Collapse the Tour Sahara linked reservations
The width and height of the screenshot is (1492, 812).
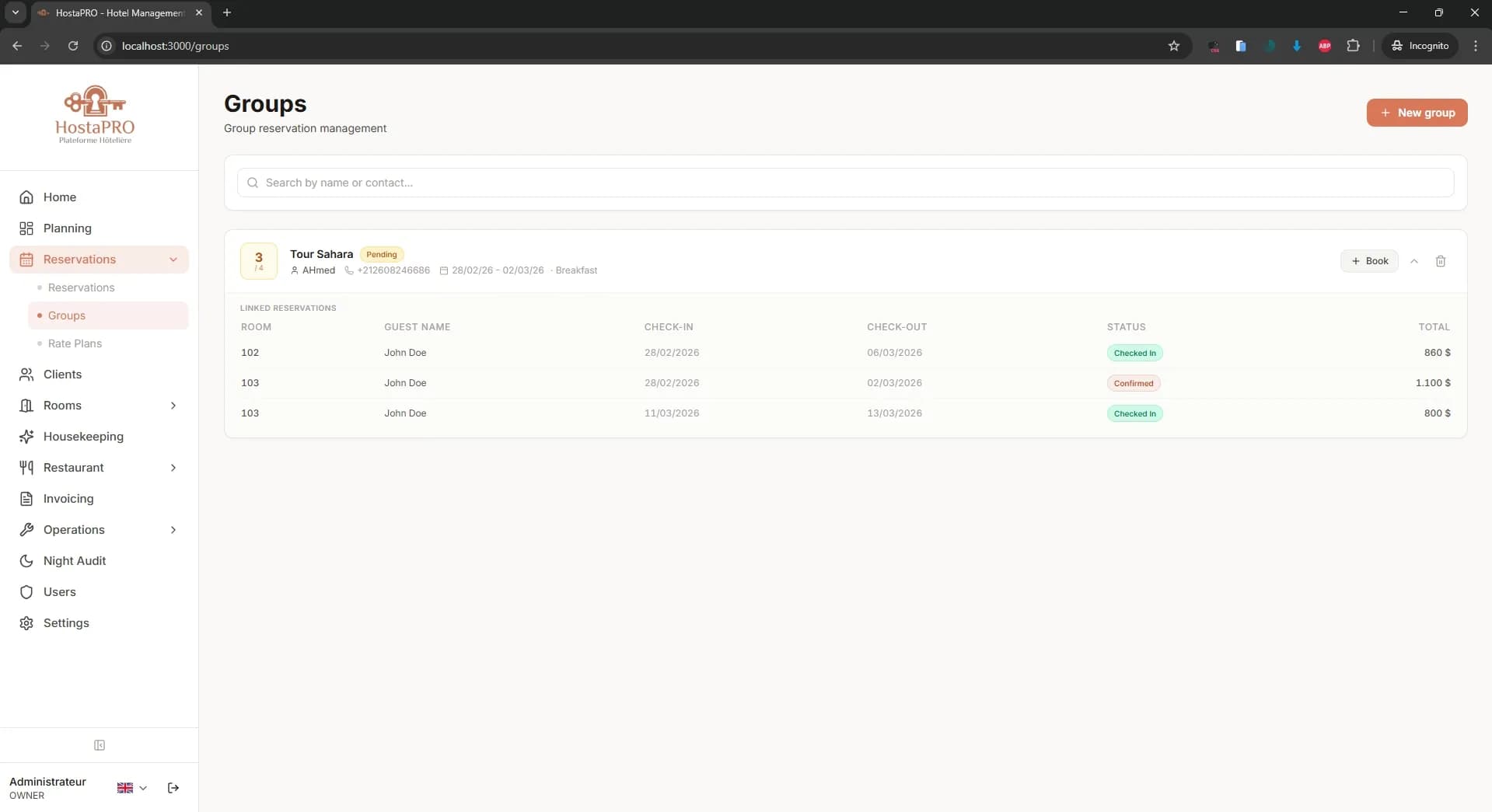1414,261
